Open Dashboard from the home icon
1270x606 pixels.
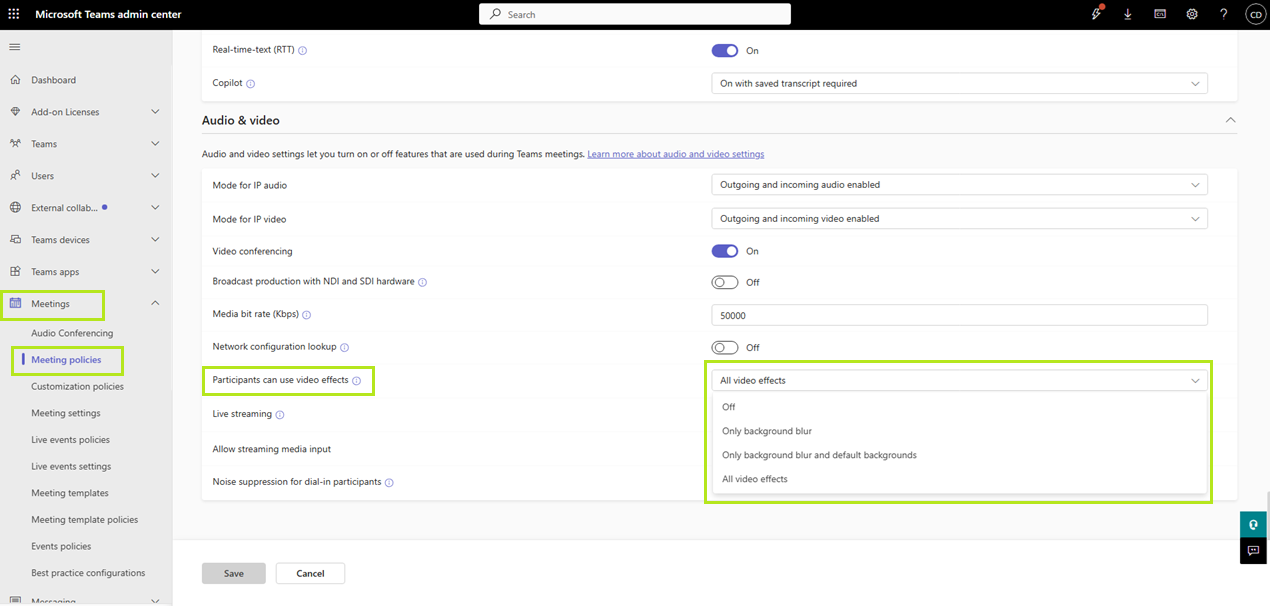point(15,80)
